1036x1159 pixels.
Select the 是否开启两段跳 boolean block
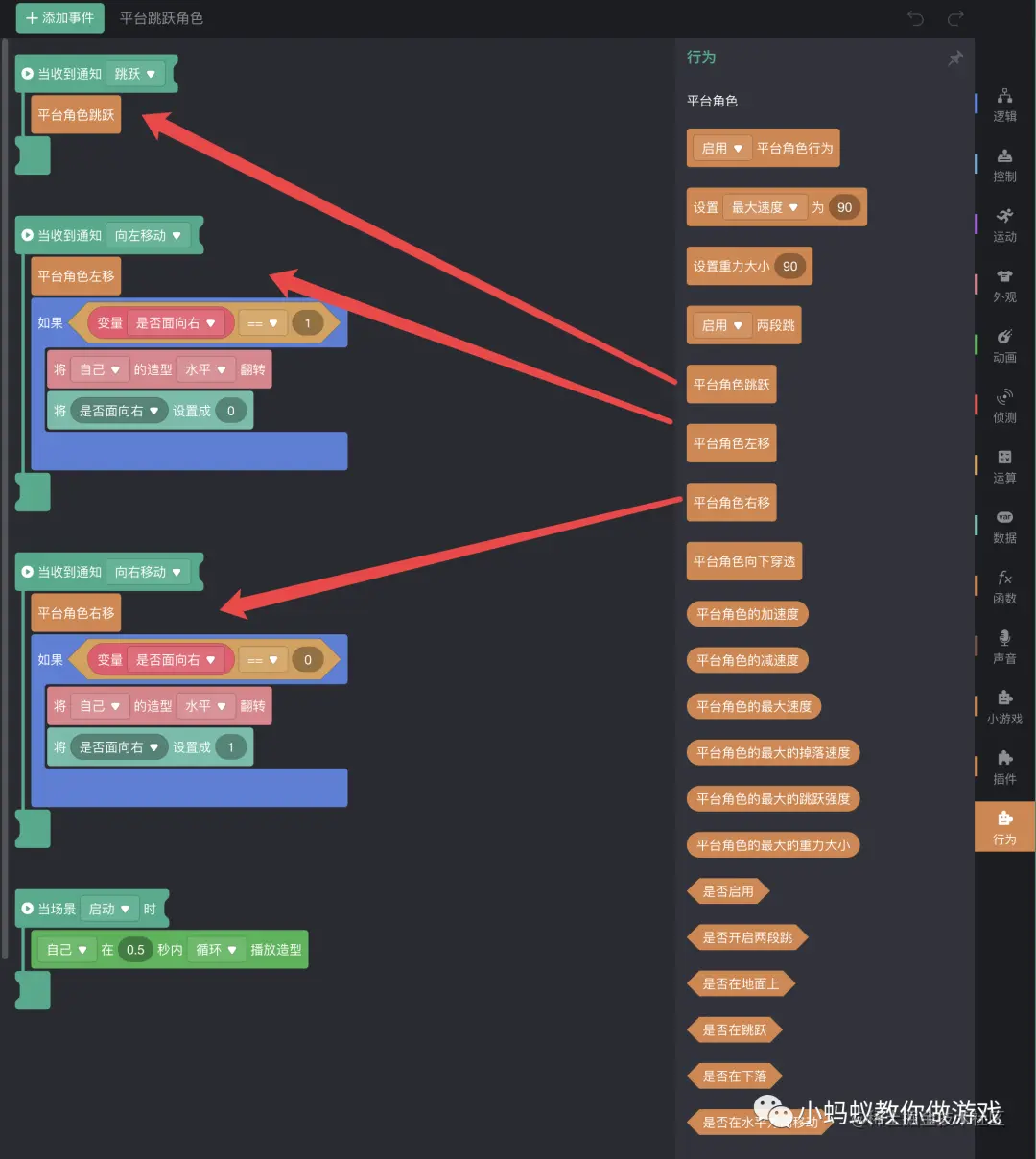747,937
